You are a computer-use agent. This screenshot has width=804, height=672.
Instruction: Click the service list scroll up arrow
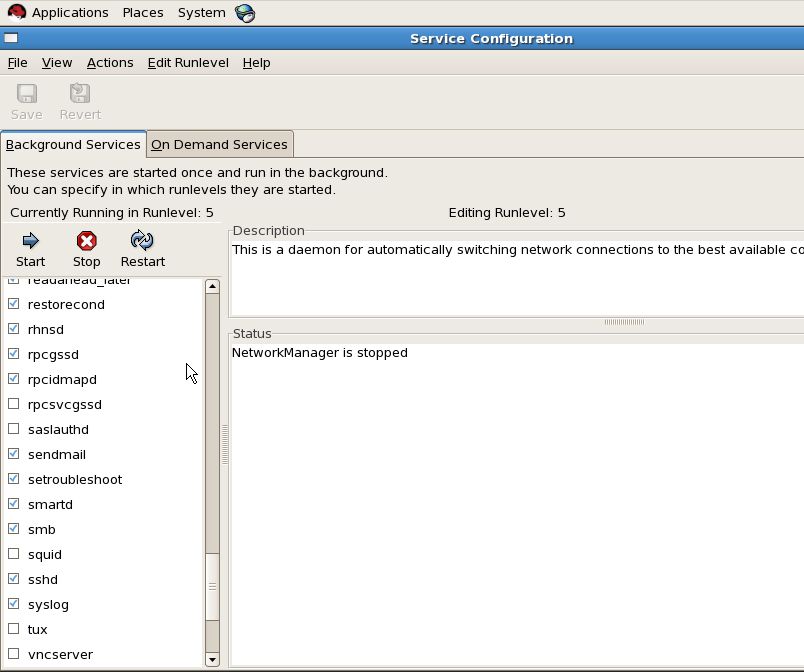212,286
